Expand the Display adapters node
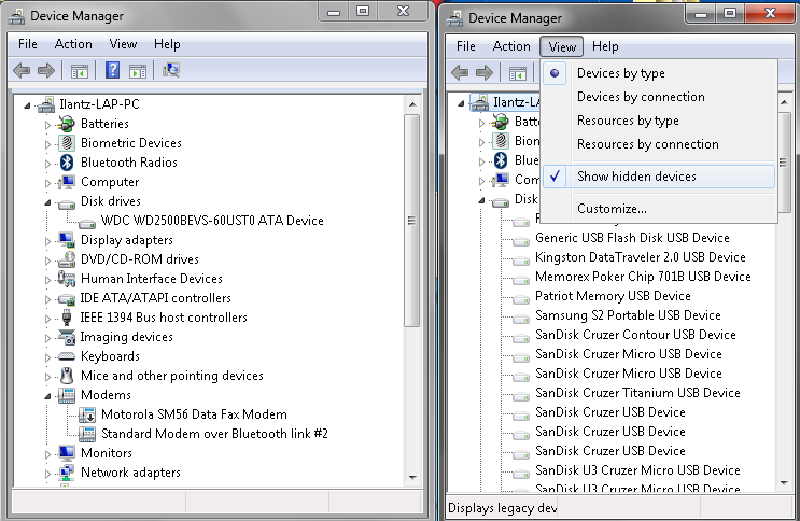Viewport: 800px width, 521px height. [x=47, y=240]
